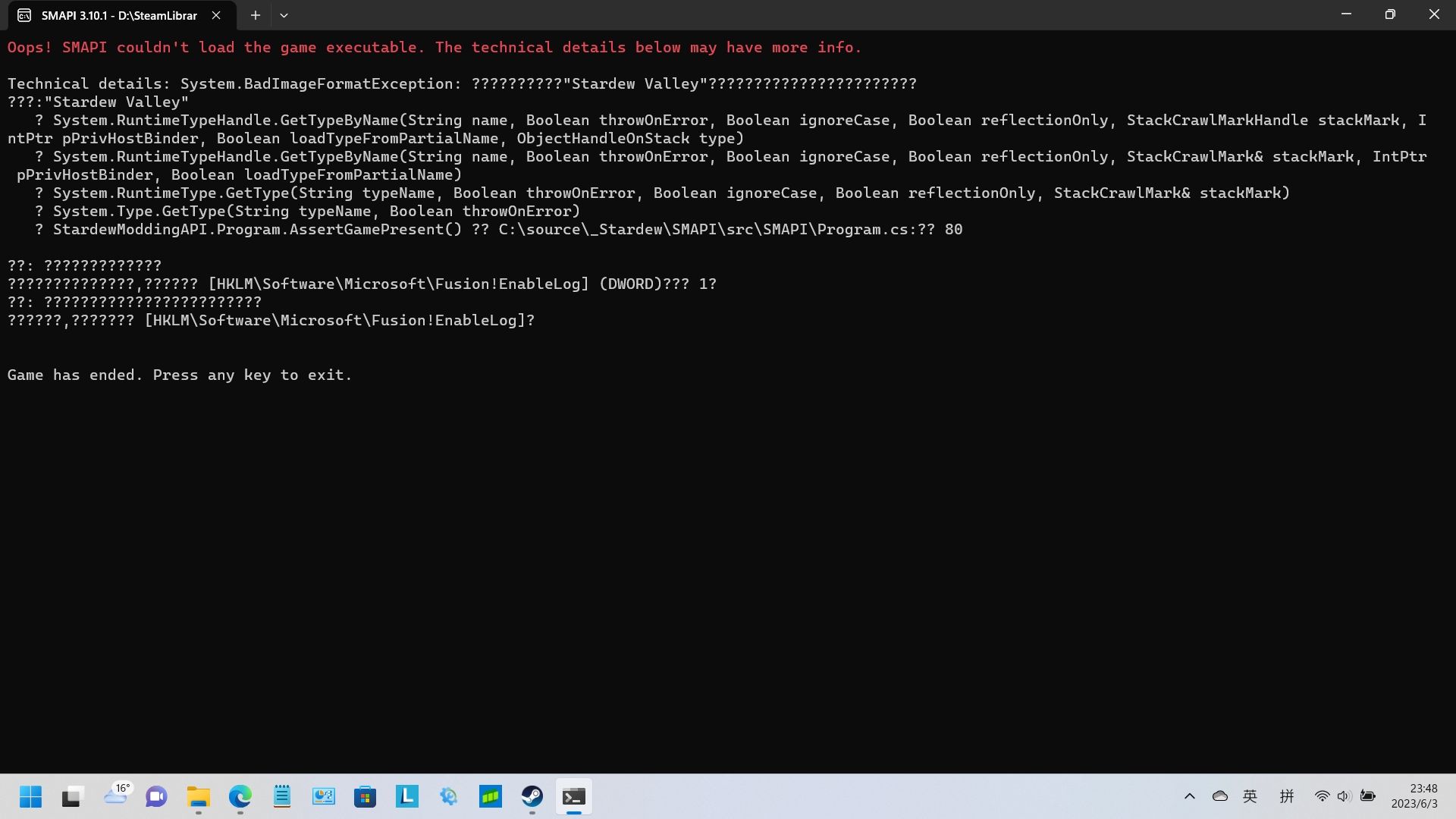Screen dimensions: 1456x819
Task: Click 'System.Type.GetType(String typeName' trace line
Action: pos(307,212)
